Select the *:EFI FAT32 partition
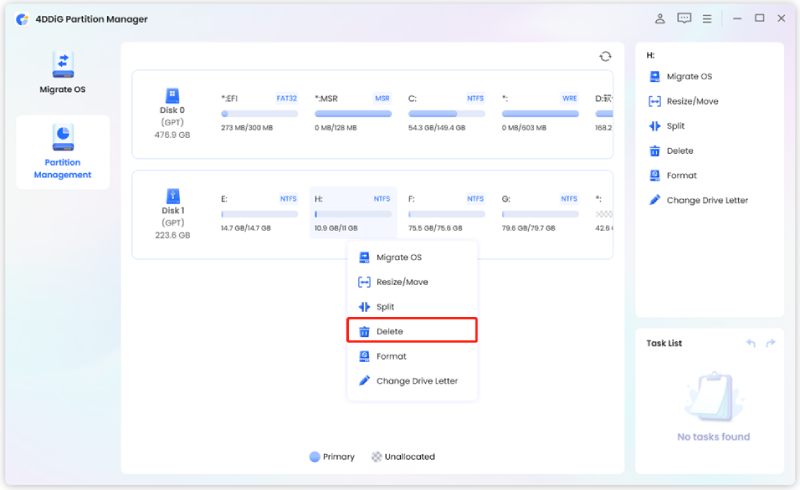This screenshot has width=800, height=490. [x=259, y=113]
